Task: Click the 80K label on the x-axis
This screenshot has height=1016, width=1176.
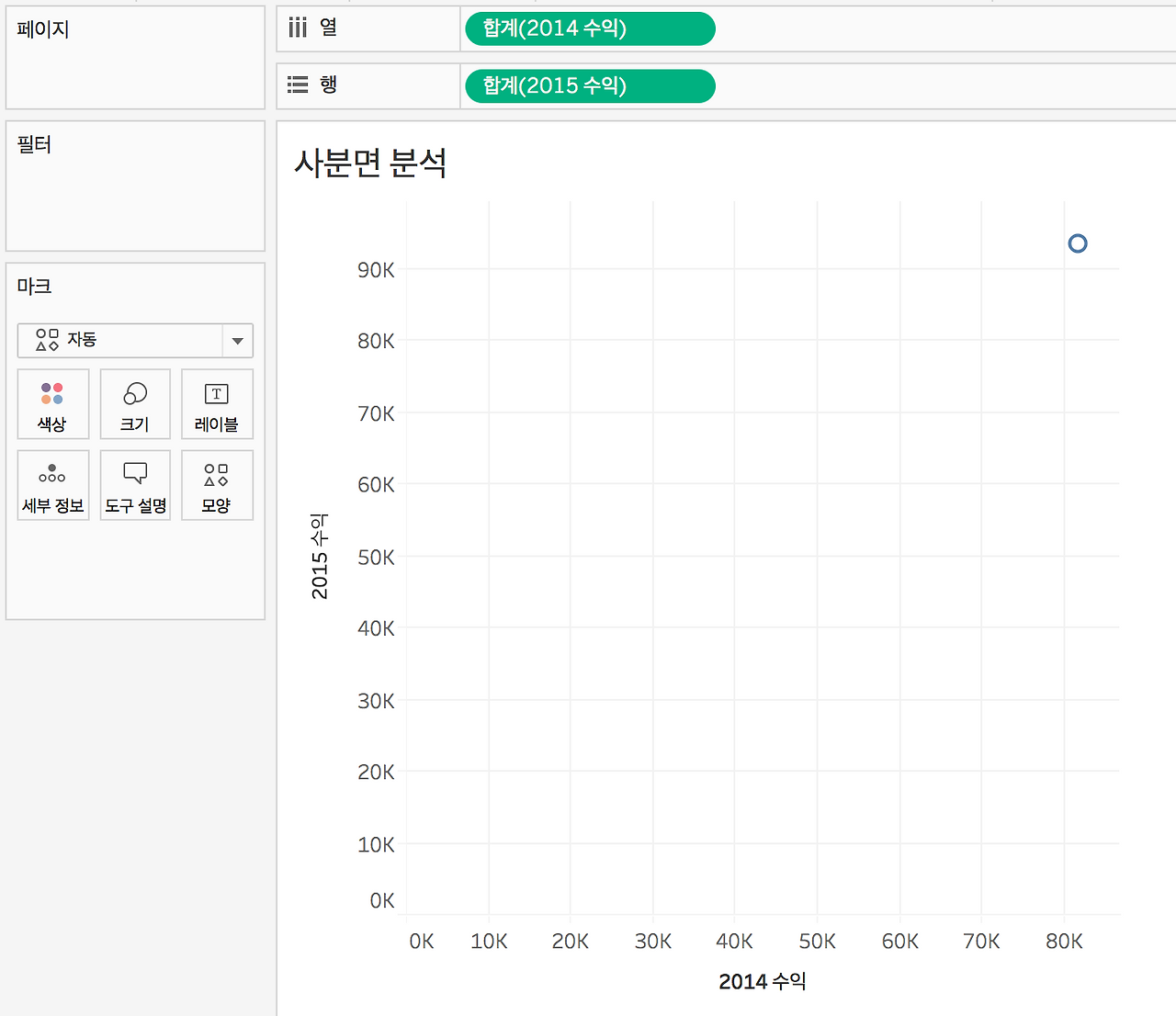Action: [1064, 941]
